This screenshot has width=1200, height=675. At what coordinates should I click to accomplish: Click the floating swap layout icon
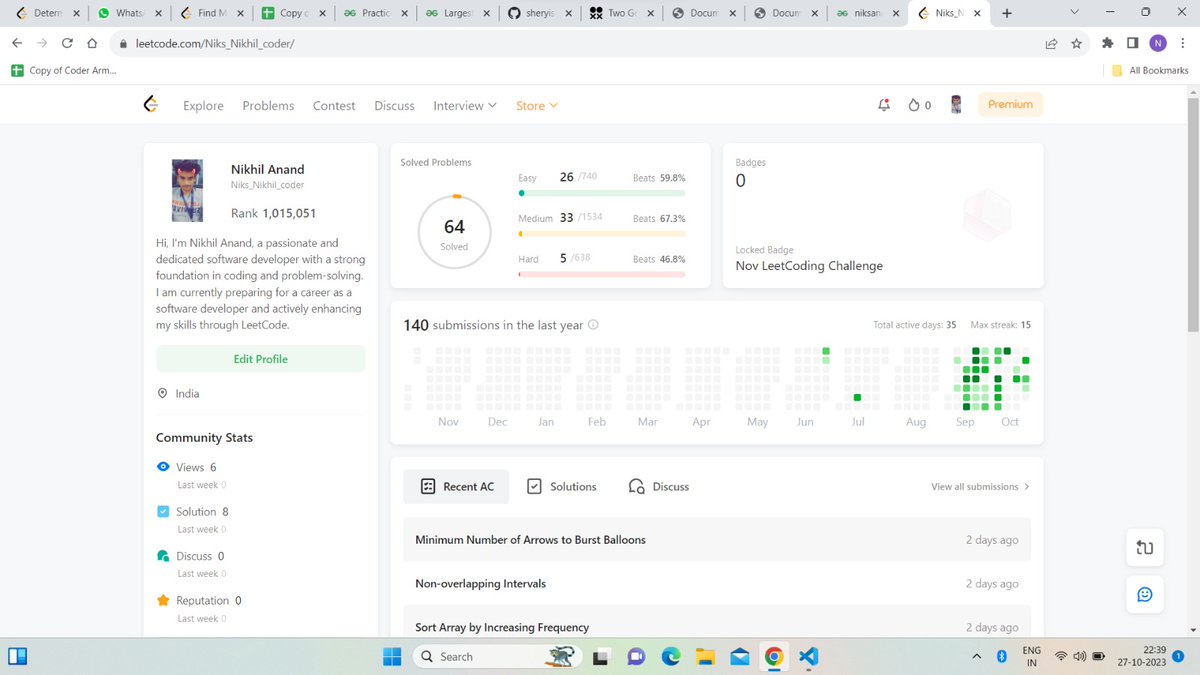point(1145,547)
